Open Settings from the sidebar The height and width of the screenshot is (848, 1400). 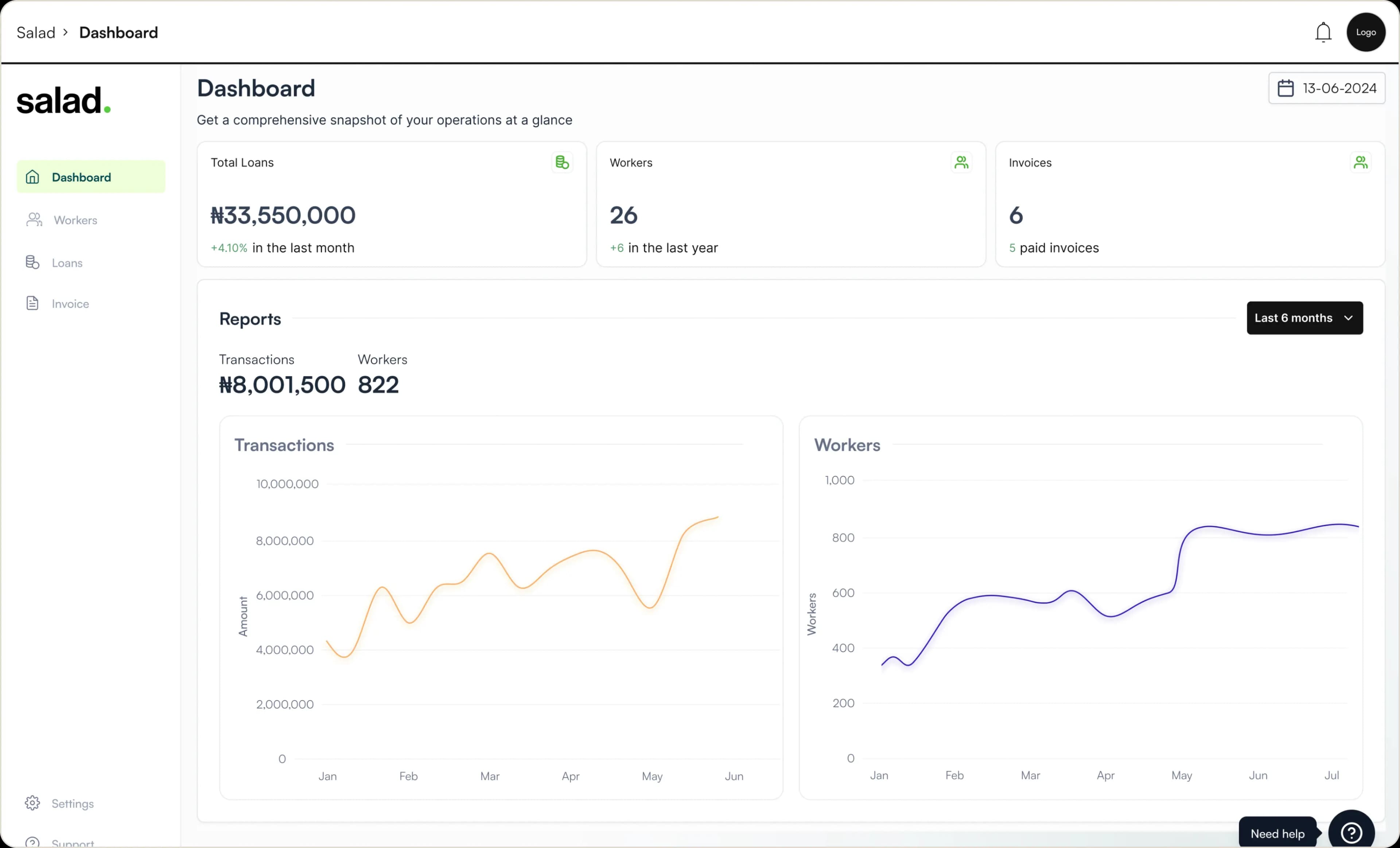[73, 803]
